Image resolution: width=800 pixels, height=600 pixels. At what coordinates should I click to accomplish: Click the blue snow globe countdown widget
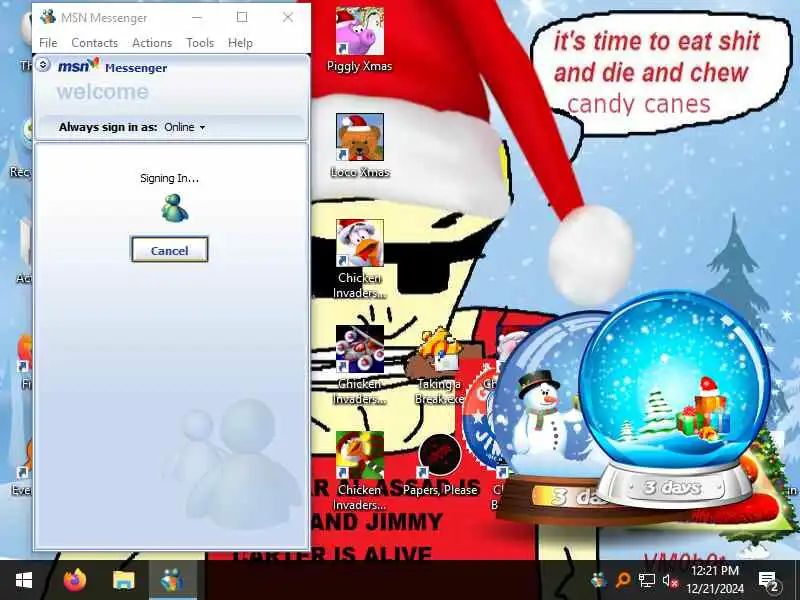(x=676, y=398)
